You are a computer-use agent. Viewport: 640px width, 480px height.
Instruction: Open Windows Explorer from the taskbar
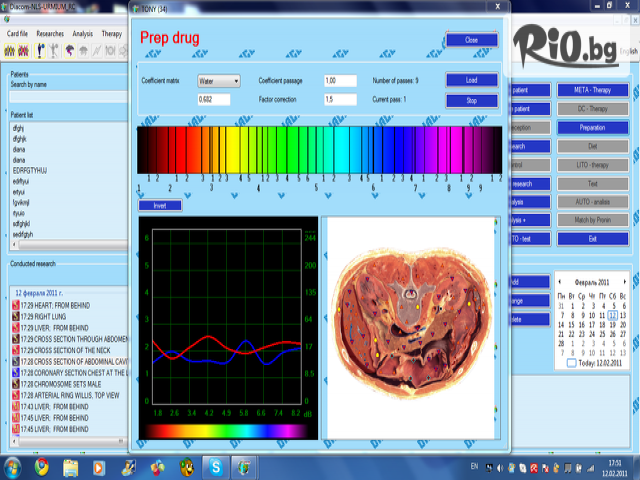coord(70,466)
